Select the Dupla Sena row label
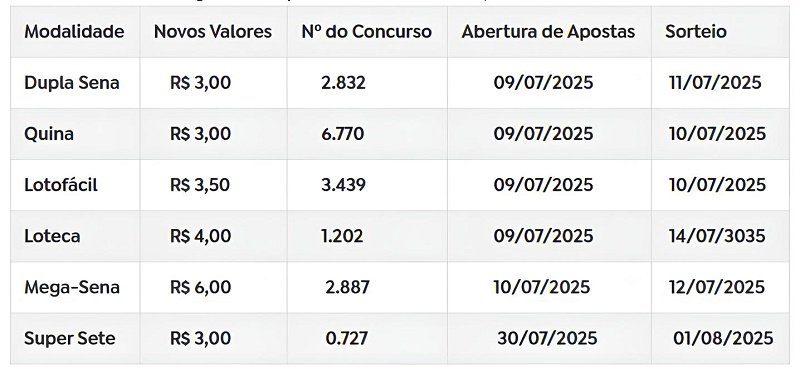 [x=71, y=83]
